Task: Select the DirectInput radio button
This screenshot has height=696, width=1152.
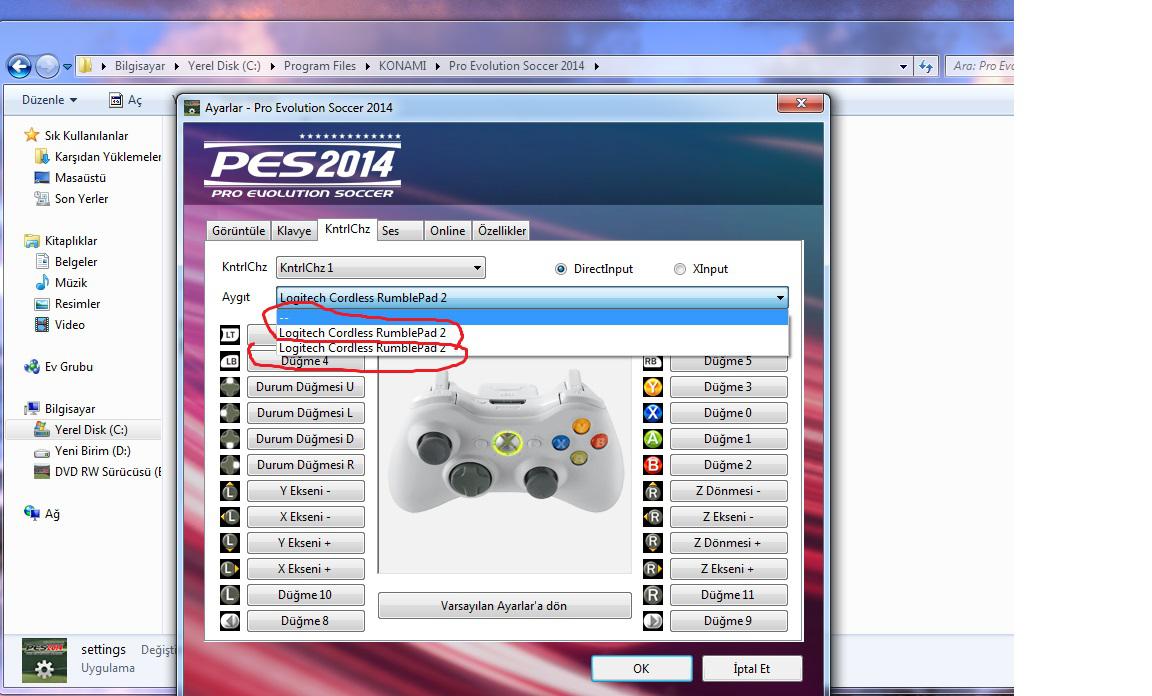Action: [561, 269]
